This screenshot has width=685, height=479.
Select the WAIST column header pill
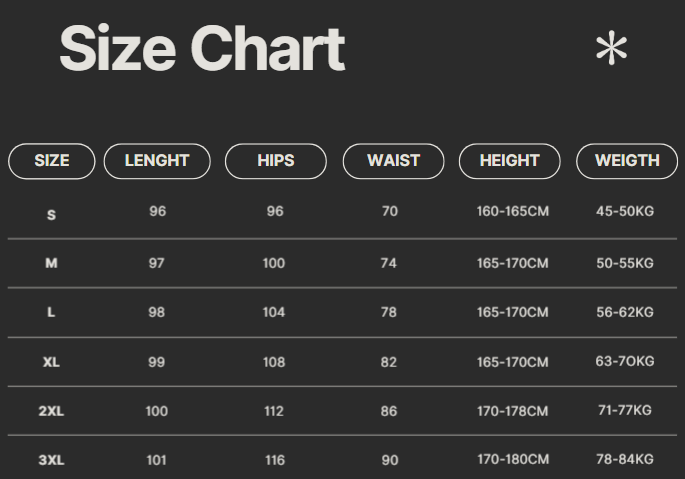coord(393,161)
